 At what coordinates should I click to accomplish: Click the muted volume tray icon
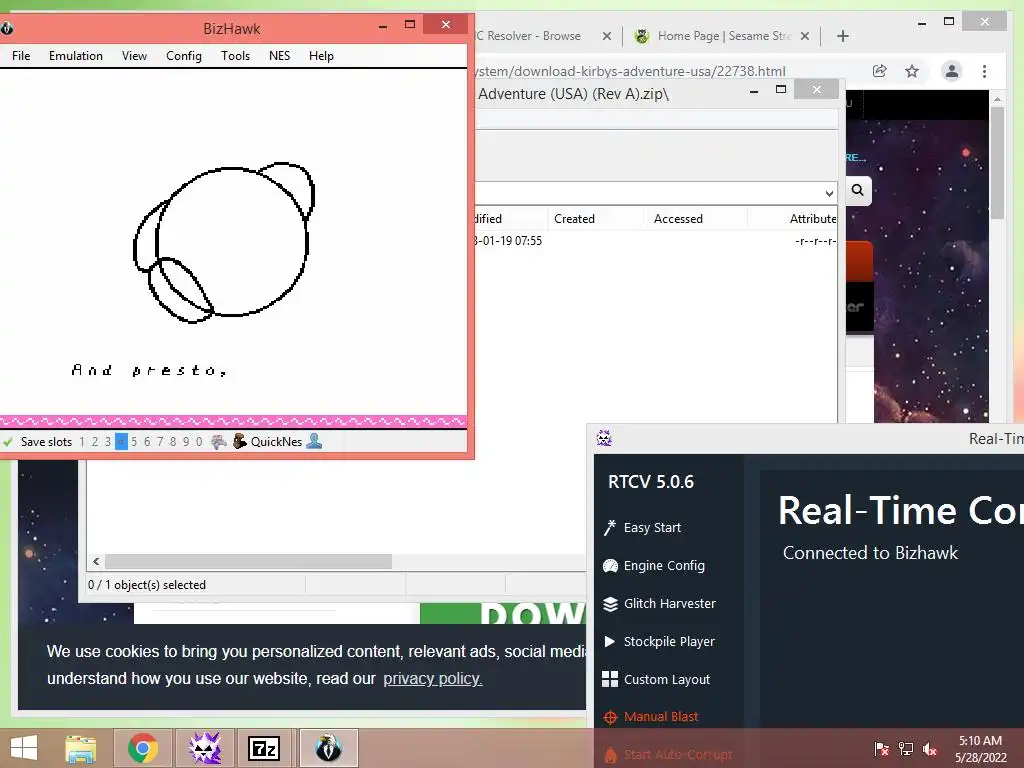point(930,748)
